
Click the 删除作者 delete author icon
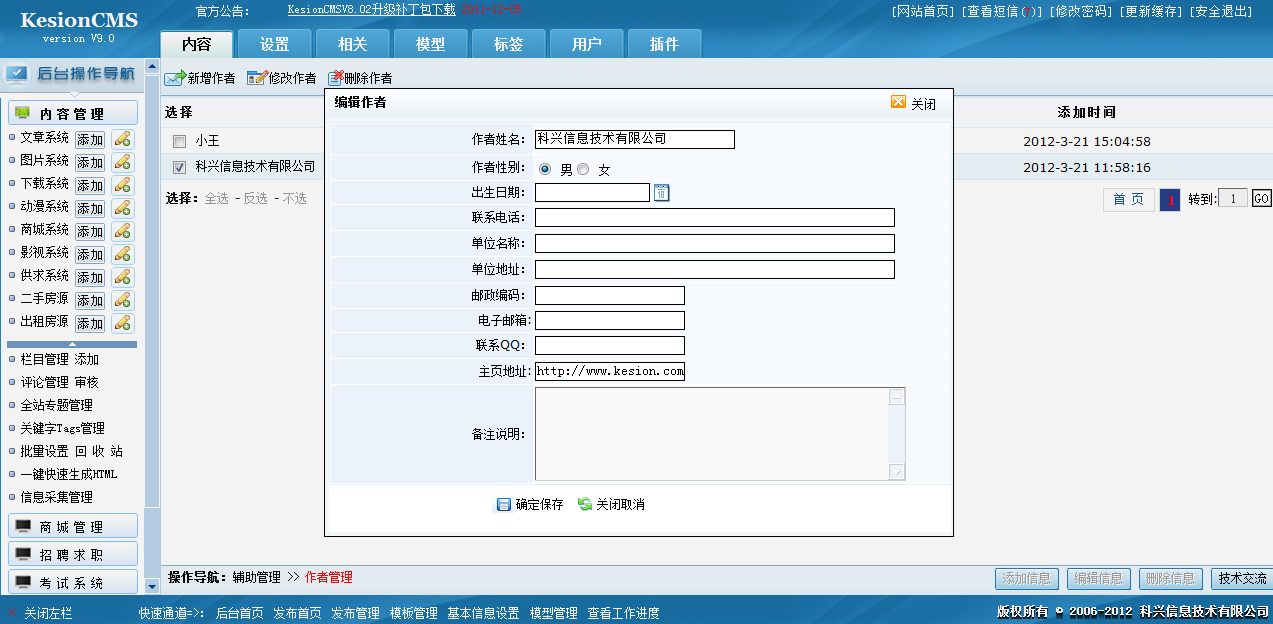[335, 78]
